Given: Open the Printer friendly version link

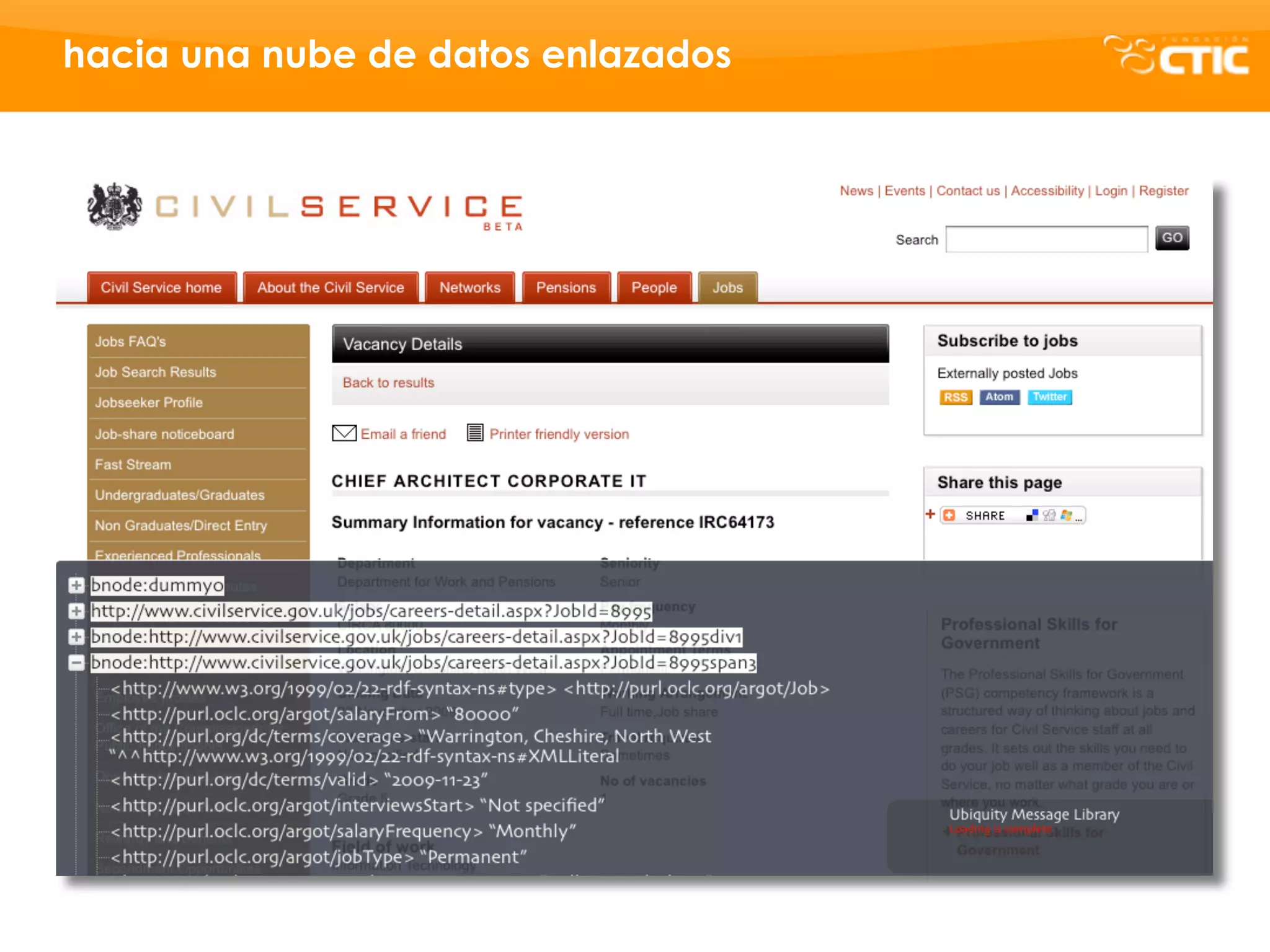Looking at the screenshot, I should [559, 434].
